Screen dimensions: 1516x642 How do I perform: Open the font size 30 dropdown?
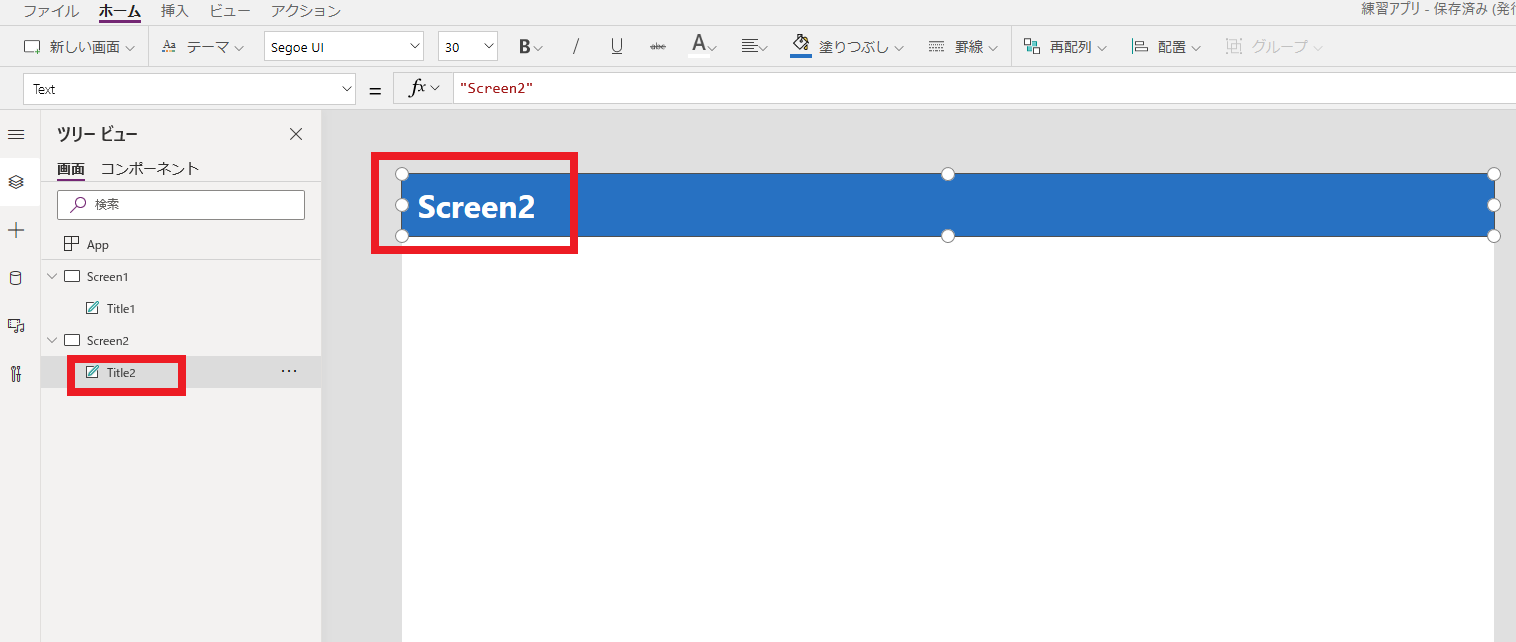[x=467, y=47]
